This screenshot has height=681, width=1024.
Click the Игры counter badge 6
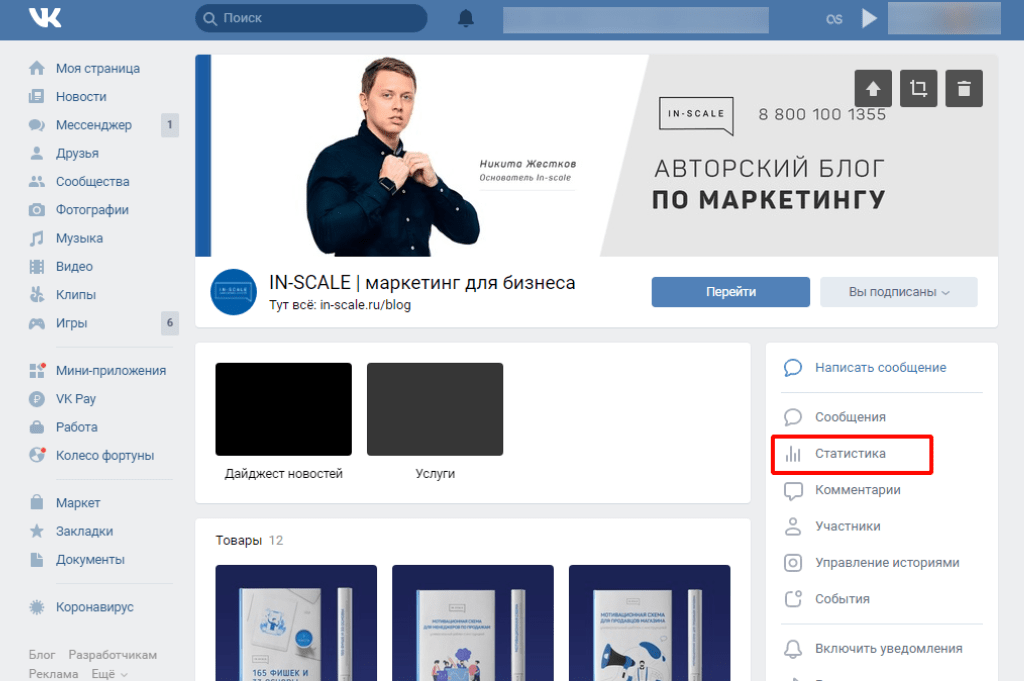170,323
